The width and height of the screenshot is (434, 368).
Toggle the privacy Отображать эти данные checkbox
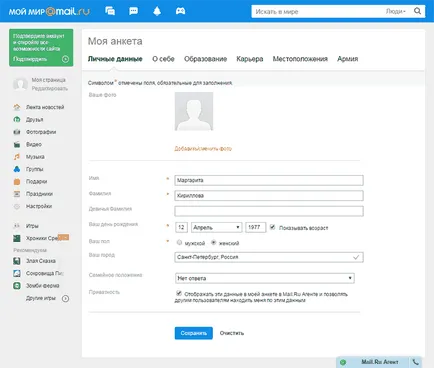click(x=179, y=293)
